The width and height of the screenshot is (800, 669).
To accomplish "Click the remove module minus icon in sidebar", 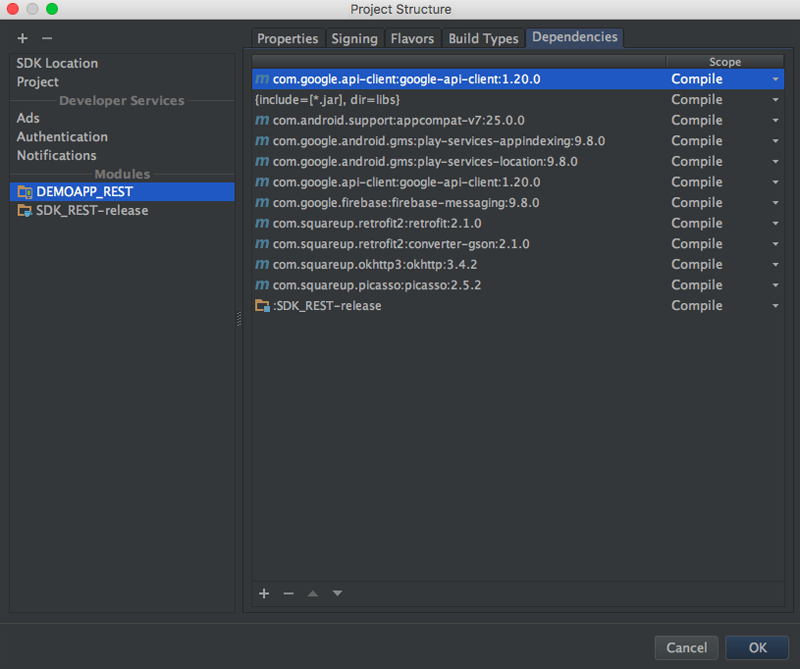I will tap(47, 38).
